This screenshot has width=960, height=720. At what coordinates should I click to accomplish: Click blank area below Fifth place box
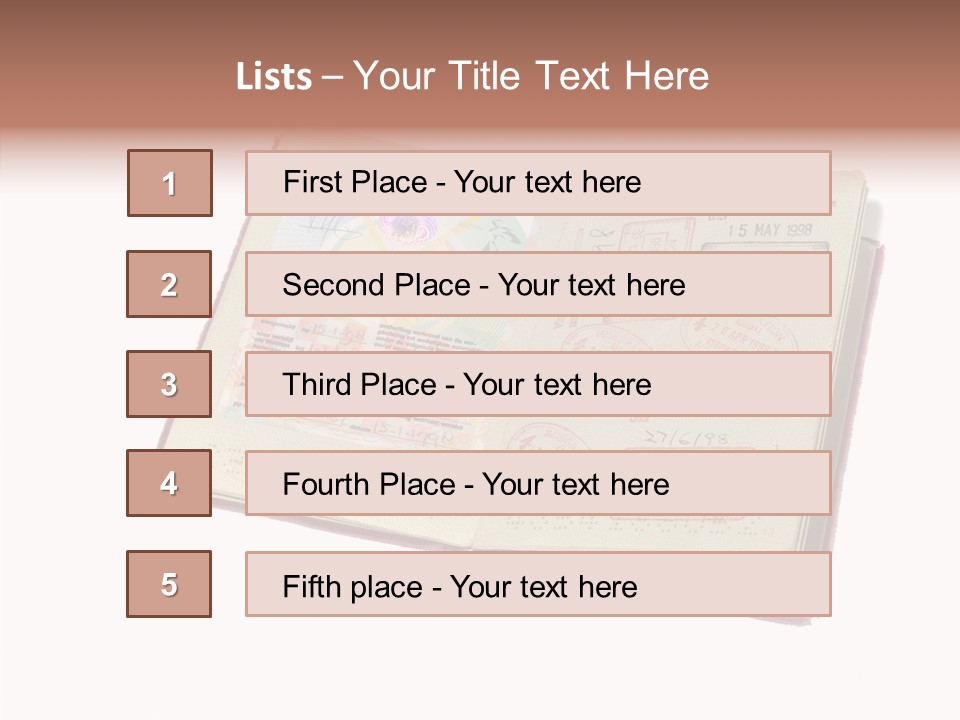[480, 665]
